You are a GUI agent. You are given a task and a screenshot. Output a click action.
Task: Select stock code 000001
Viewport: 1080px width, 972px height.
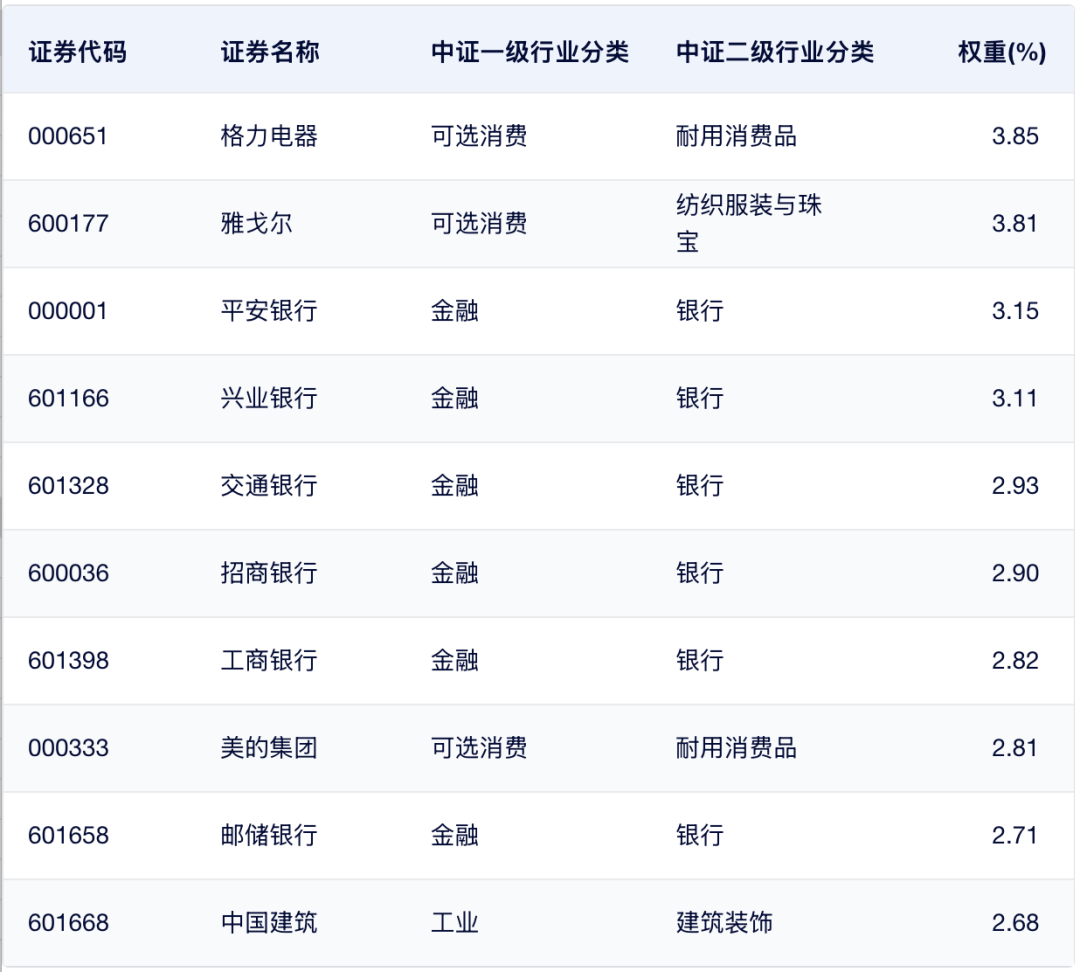[68, 311]
